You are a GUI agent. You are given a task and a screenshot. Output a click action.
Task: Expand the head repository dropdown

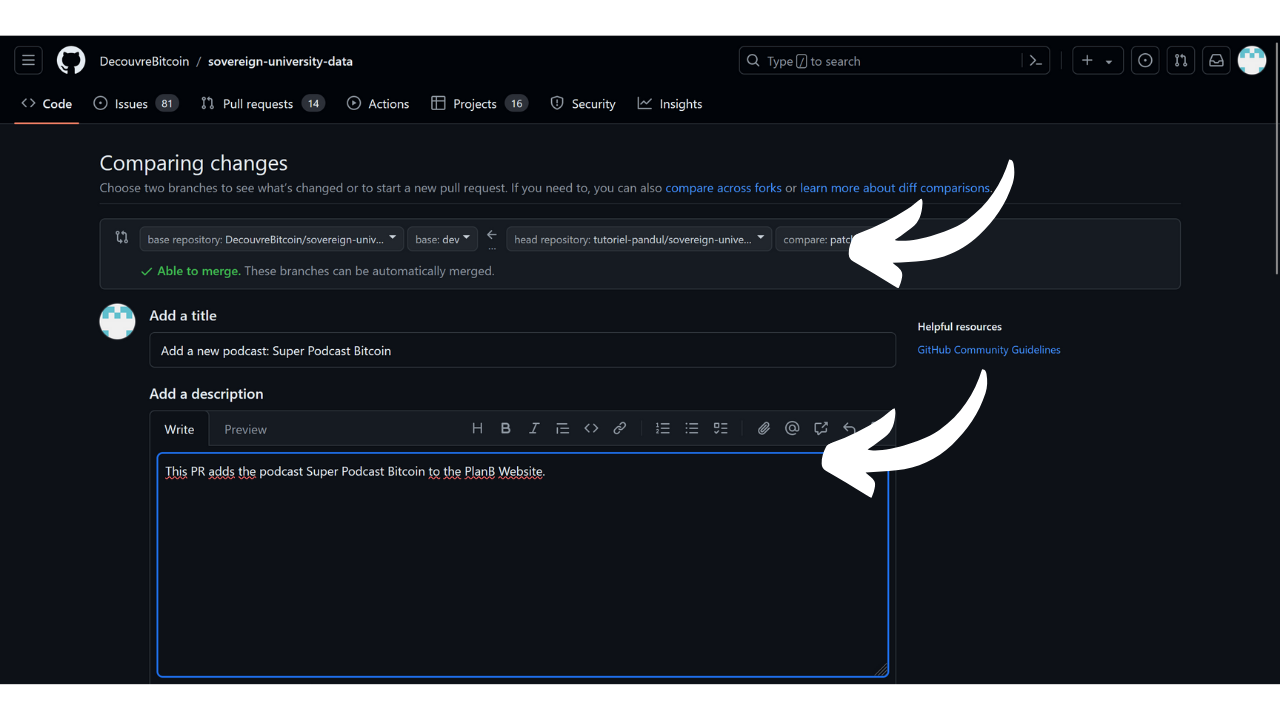(639, 239)
